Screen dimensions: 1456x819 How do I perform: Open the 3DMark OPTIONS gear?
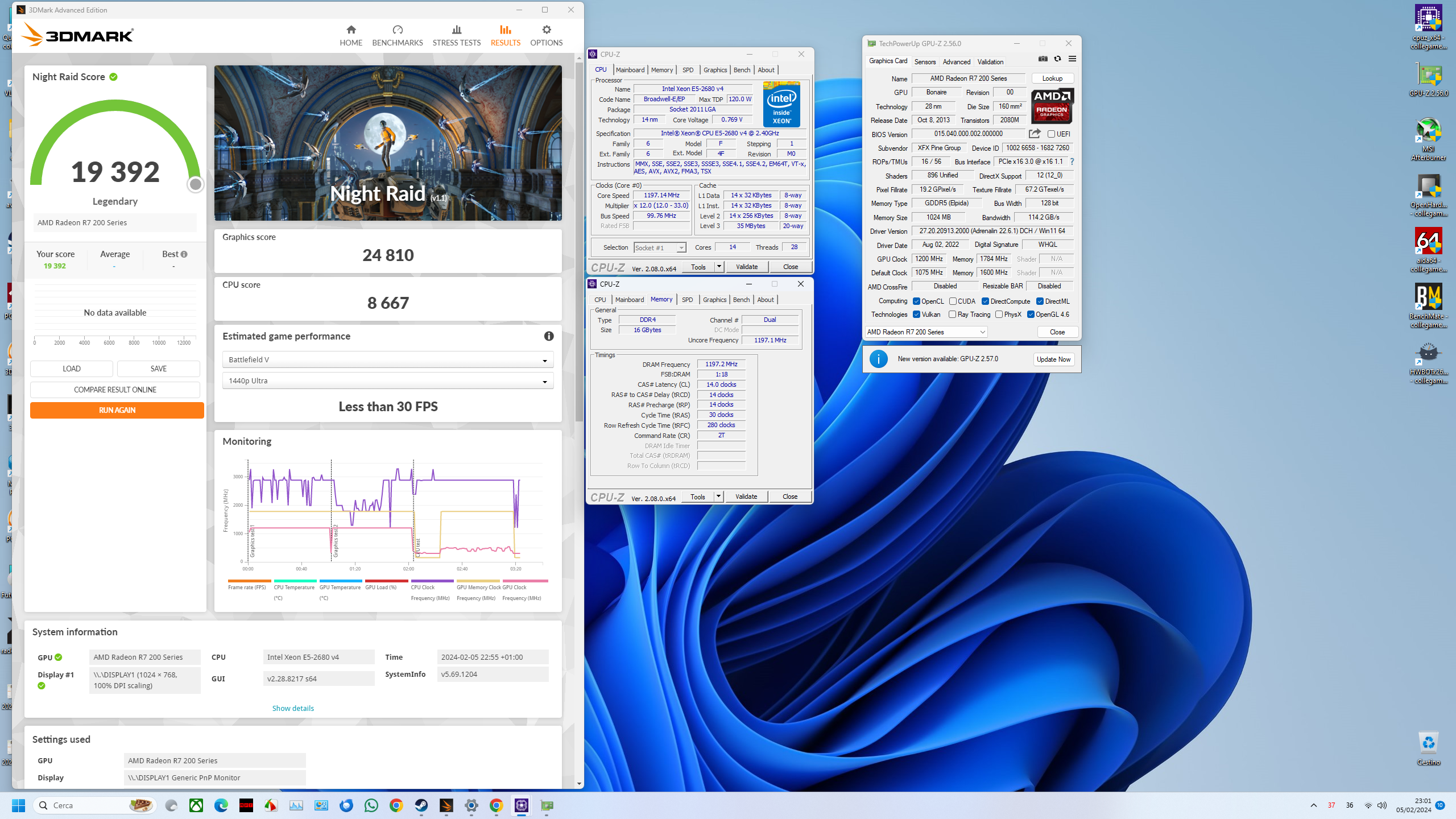point(546,35)
